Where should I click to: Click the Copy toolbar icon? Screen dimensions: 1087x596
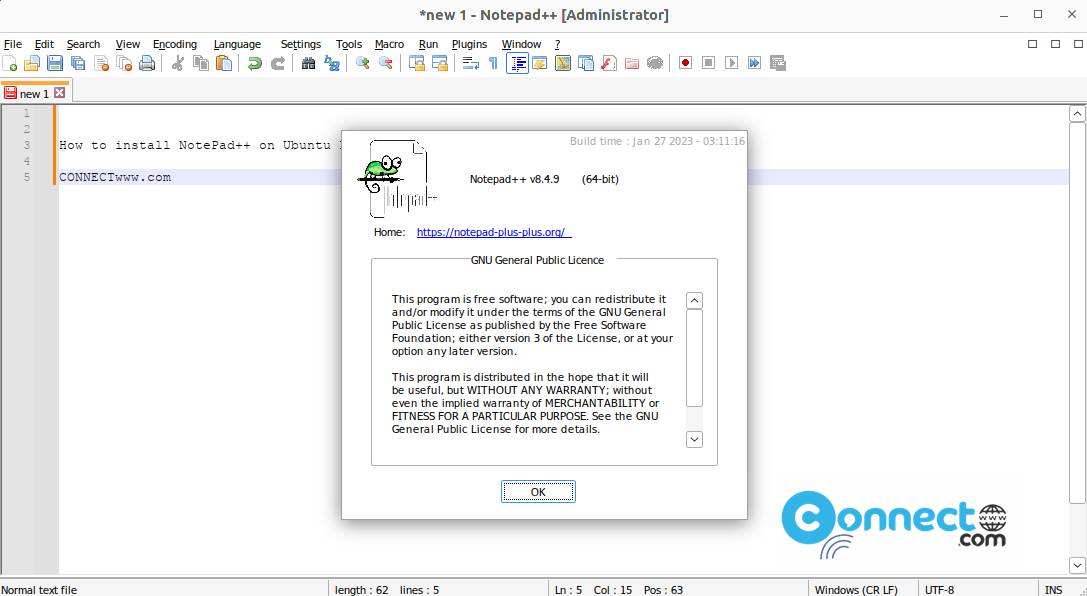coord(201,64)
